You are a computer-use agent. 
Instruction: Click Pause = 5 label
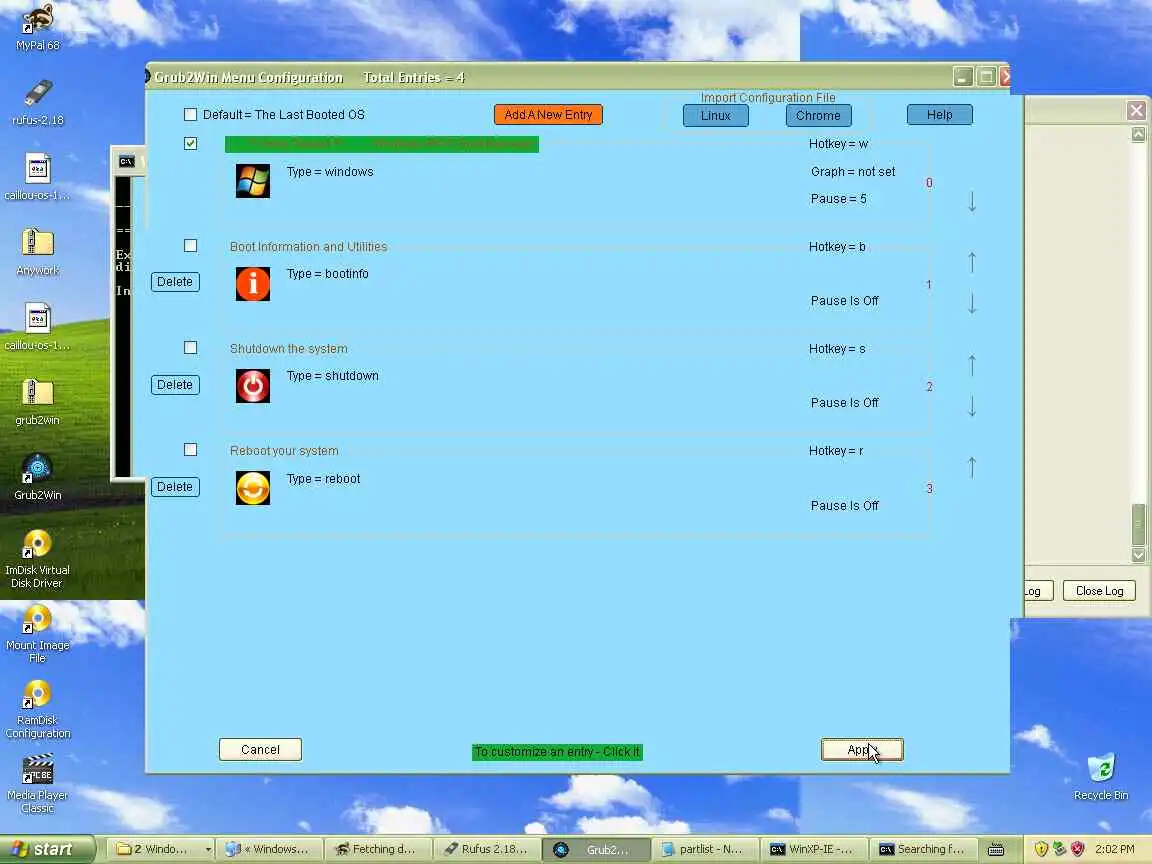coord(838,198)
